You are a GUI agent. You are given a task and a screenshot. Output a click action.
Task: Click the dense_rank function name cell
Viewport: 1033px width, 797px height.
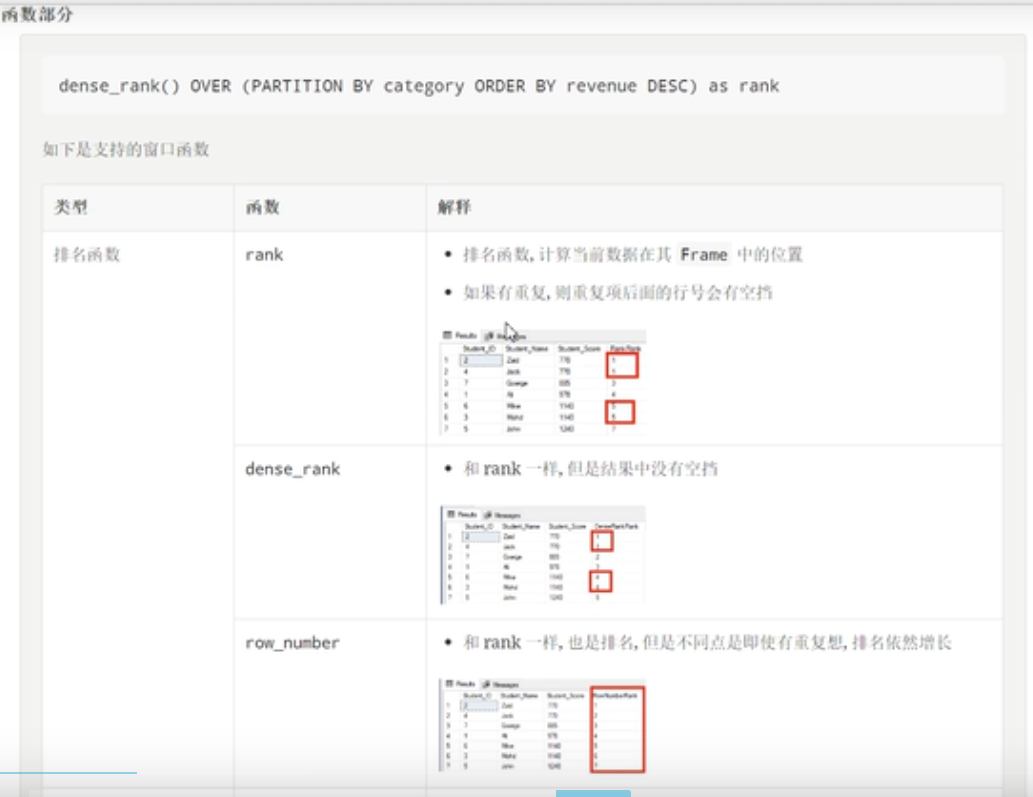tap(292, 469)
